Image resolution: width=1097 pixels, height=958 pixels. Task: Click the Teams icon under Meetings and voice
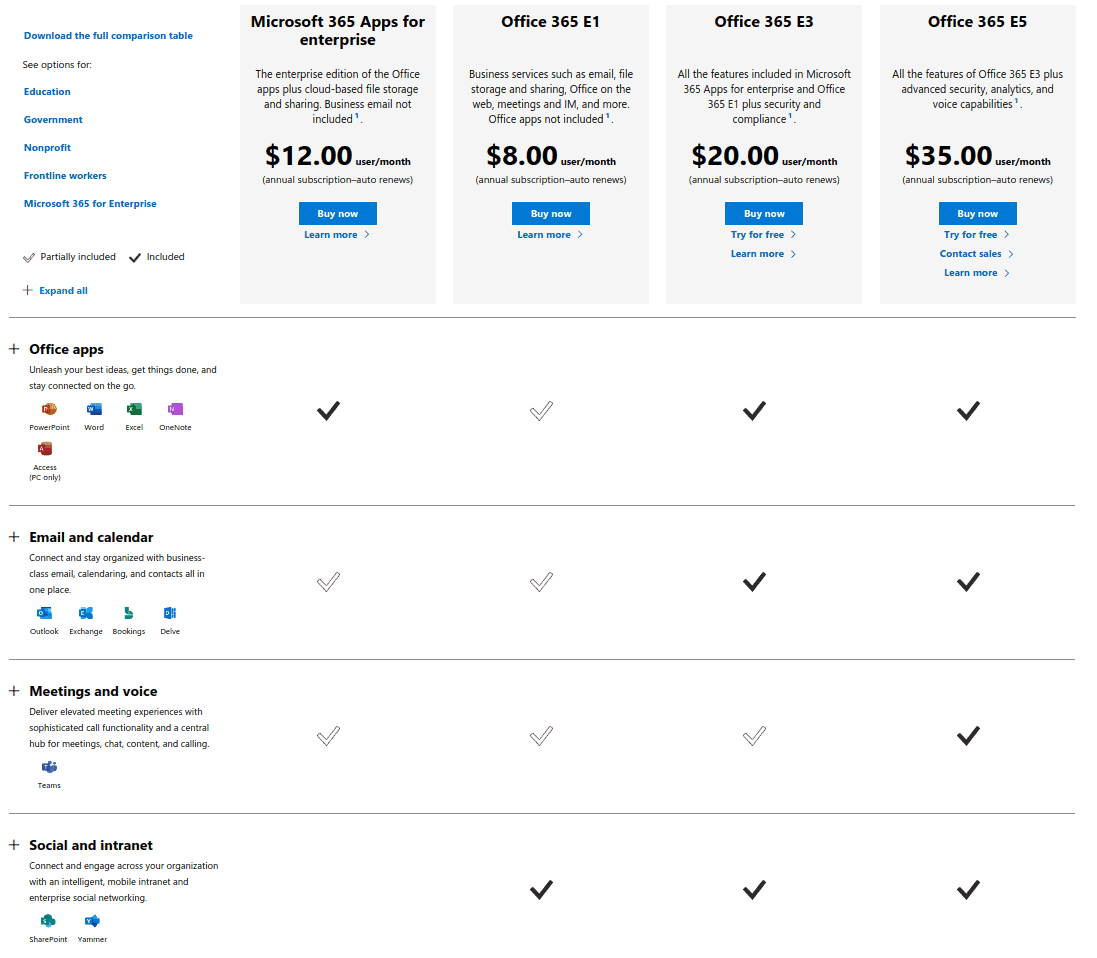tap(48, 767)
